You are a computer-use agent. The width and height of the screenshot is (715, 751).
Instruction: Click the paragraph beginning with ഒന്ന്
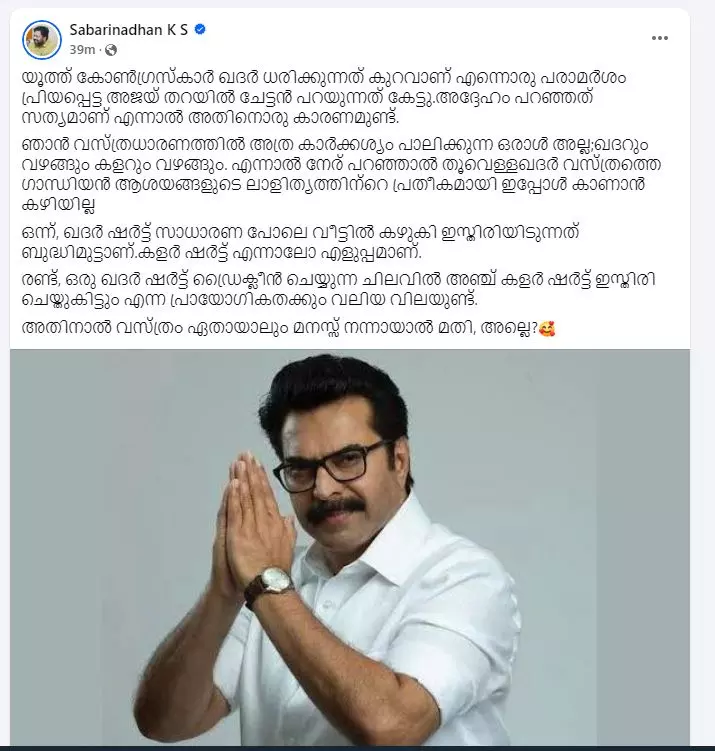[x=301, y=242]
